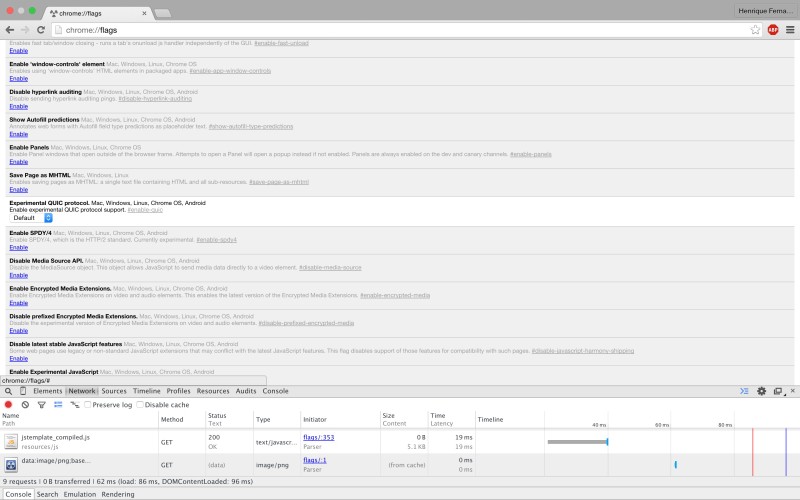Click the gray jstemplate_compiled.js timeline bar
The image size is (800, 500).
(x=577, y=442)
